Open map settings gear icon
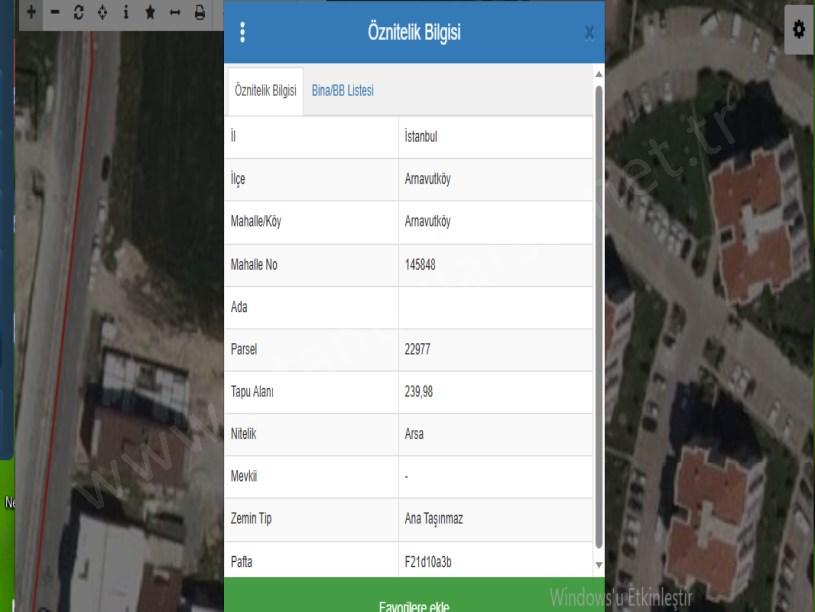This screenshot has width=815, height=612. coord(799,29)
